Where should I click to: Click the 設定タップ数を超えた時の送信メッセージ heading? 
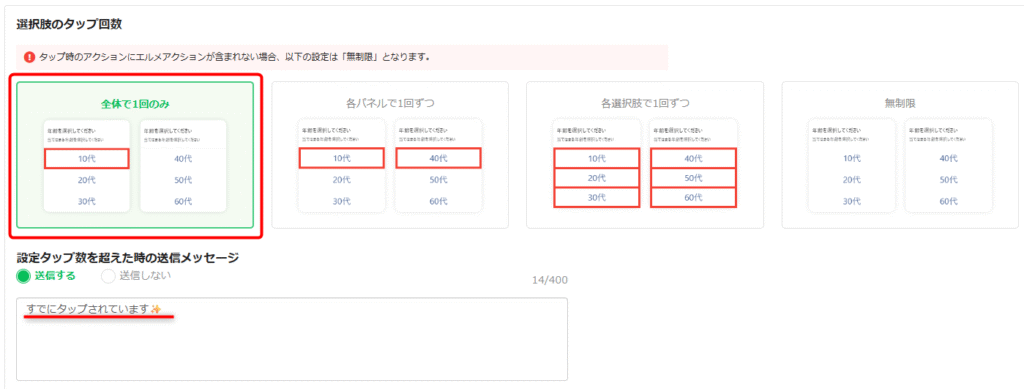click(127, 257)
